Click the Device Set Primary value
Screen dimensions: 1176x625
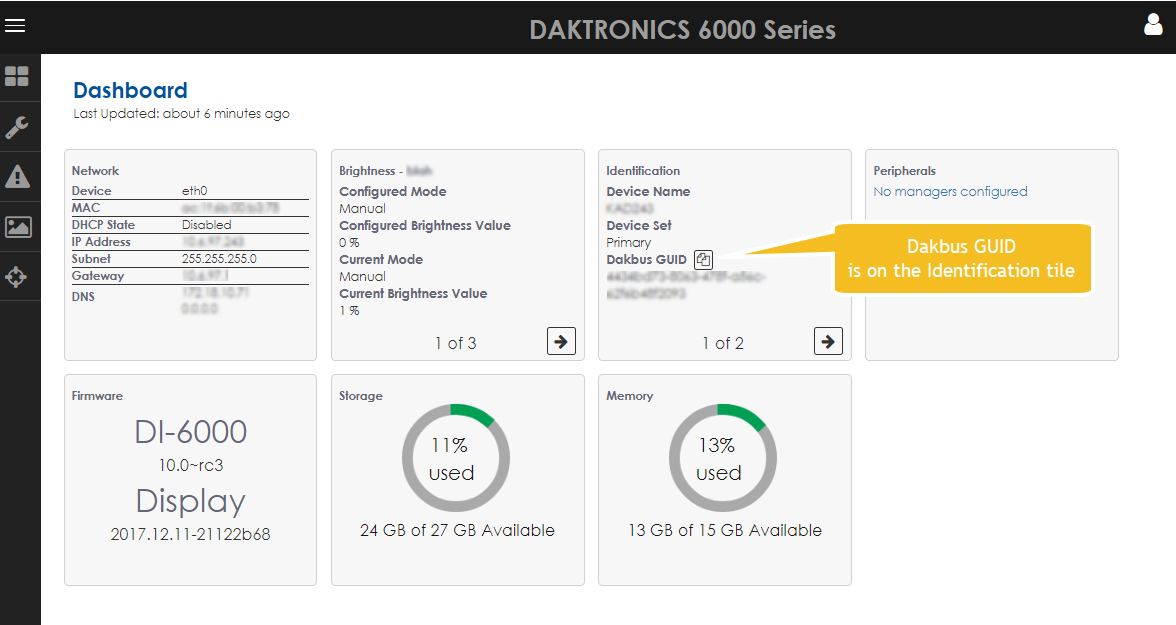pyautogui.click(x=628, y=242)
